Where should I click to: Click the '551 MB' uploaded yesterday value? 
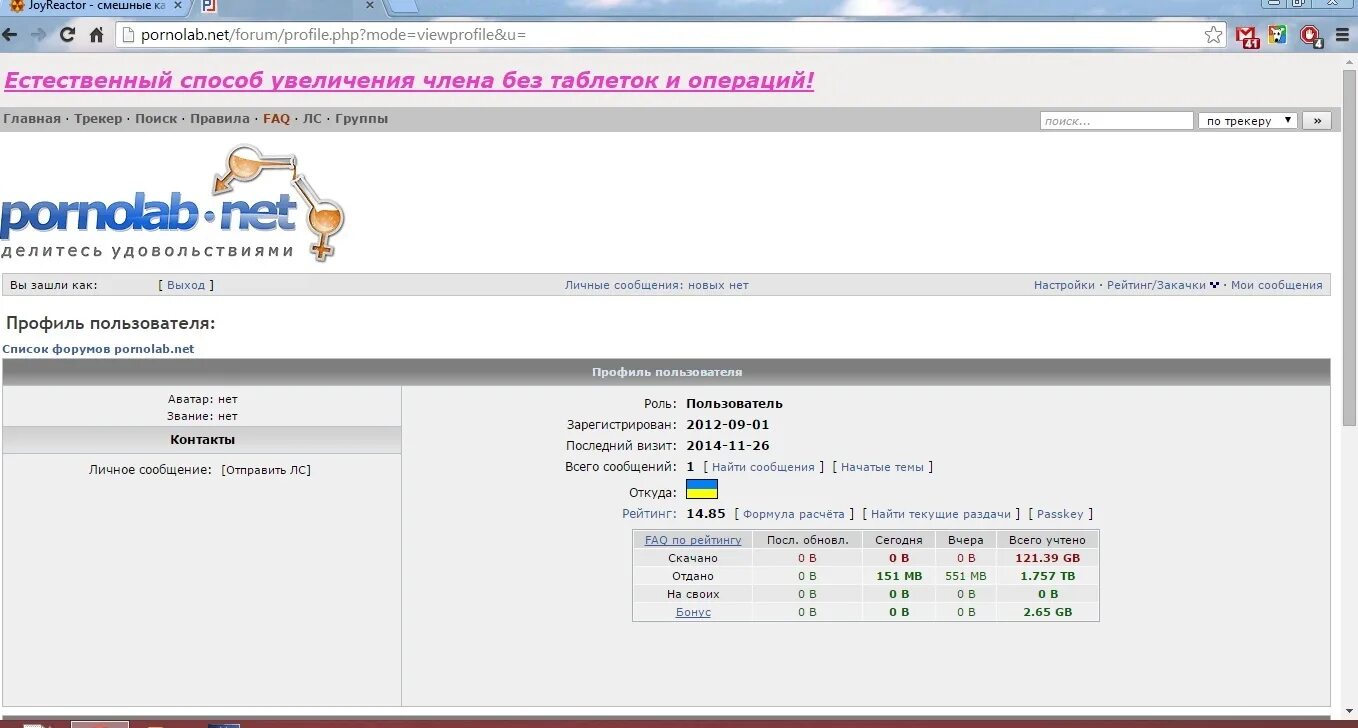coord(966,576)
